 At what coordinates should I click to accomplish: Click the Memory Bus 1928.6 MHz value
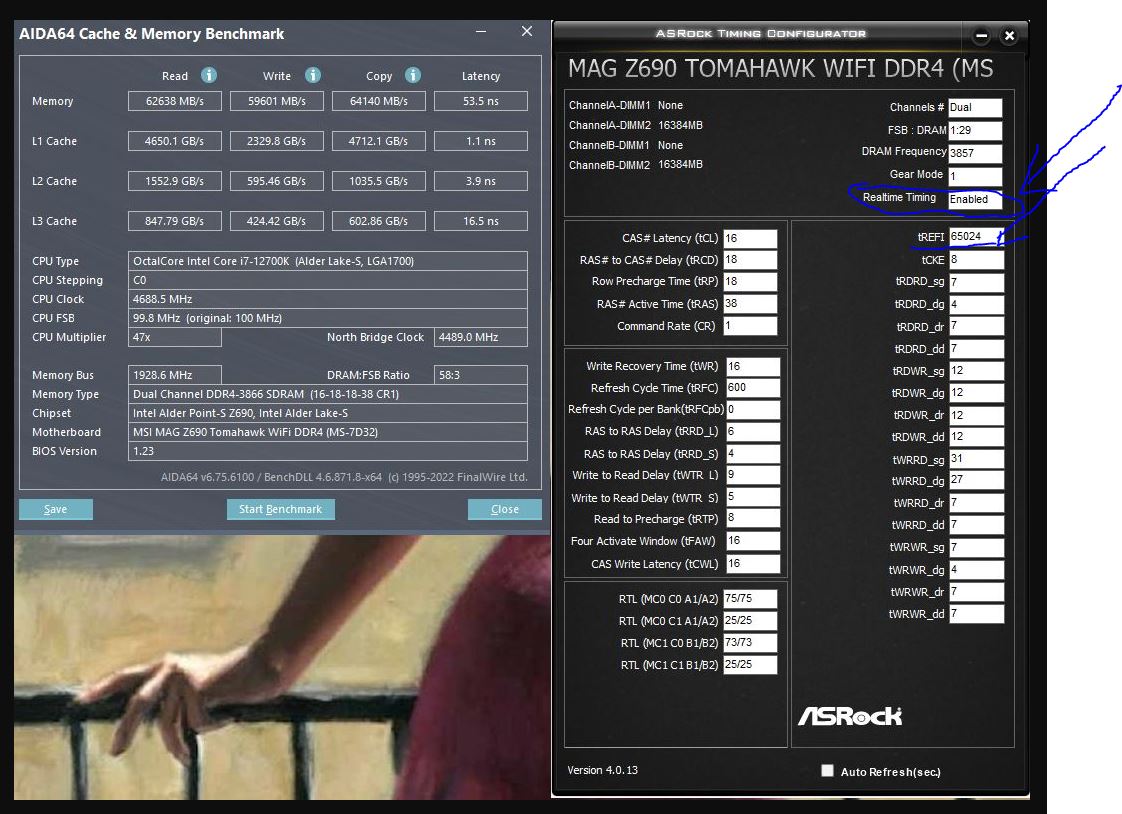pos(175,375)
